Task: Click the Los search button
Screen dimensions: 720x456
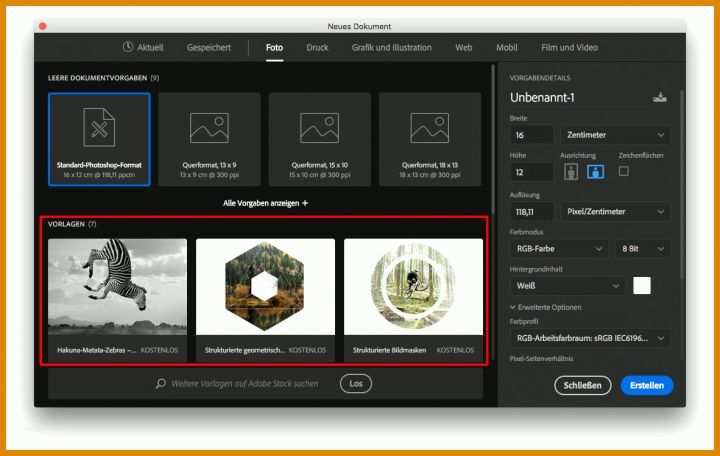Action: [x=356, y=383]
